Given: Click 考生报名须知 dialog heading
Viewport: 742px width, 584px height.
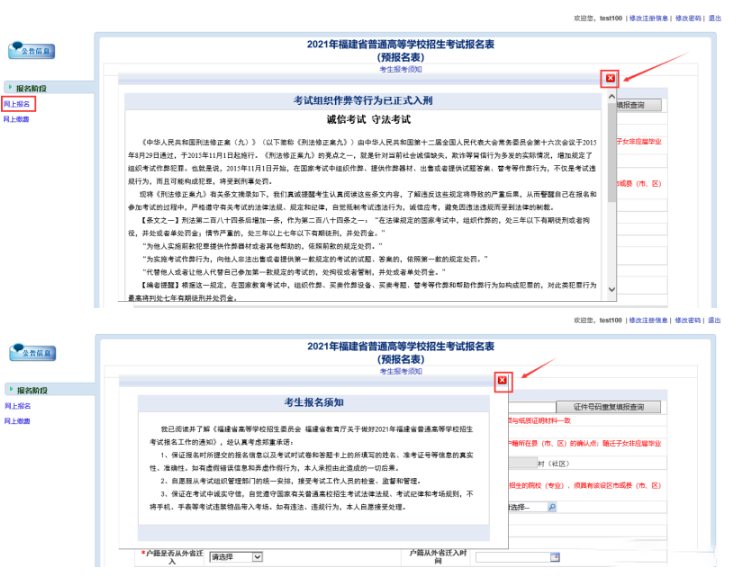Looking at the screenshot, I should (314, 402).
